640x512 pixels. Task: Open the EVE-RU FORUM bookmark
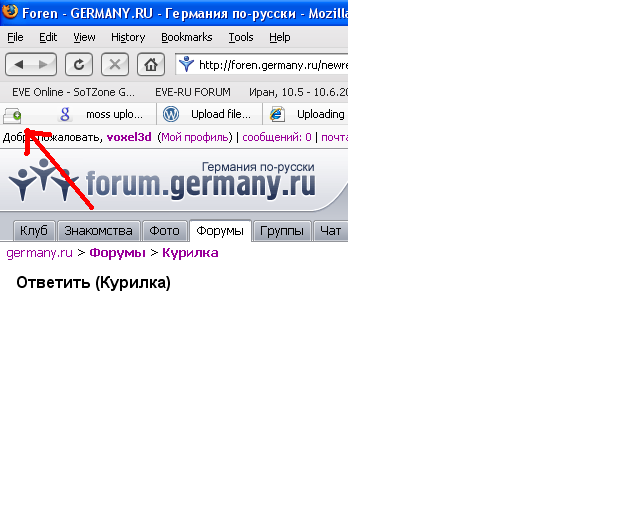point(193,92)
